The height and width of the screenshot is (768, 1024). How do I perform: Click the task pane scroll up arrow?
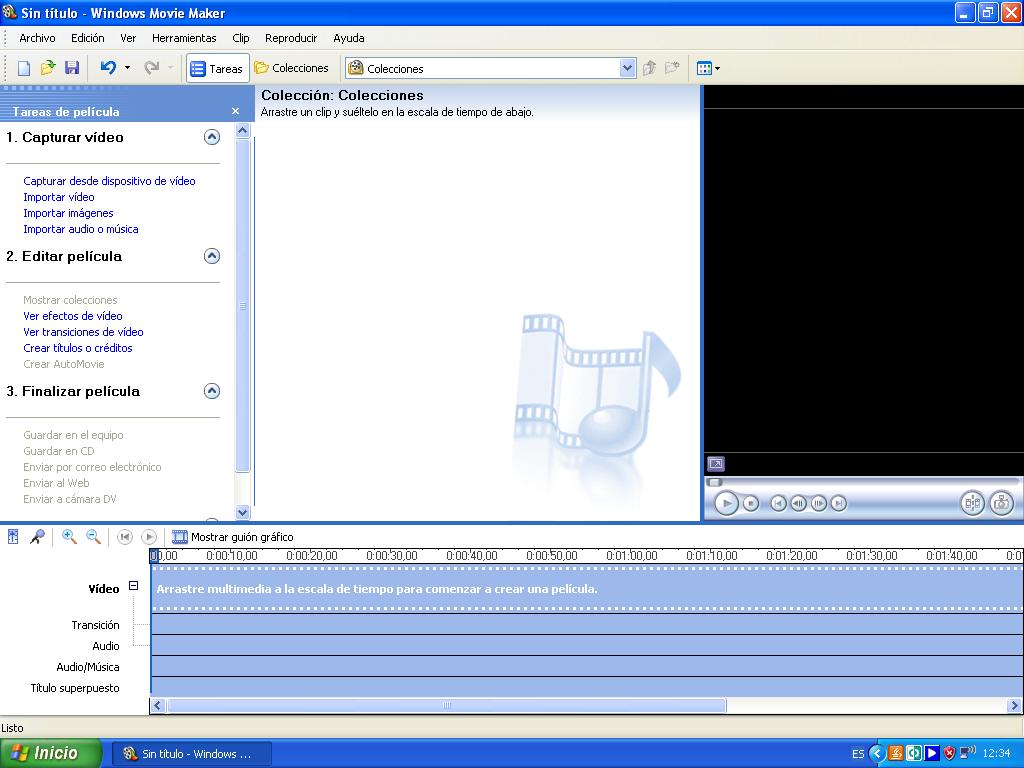(242, 131)
